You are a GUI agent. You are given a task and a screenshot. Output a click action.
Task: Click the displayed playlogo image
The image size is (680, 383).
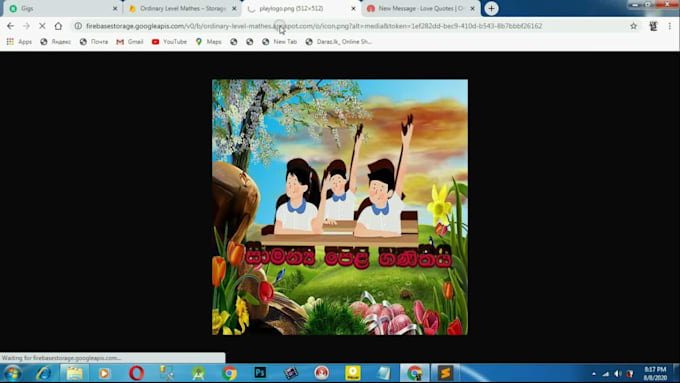pos(340,207)
